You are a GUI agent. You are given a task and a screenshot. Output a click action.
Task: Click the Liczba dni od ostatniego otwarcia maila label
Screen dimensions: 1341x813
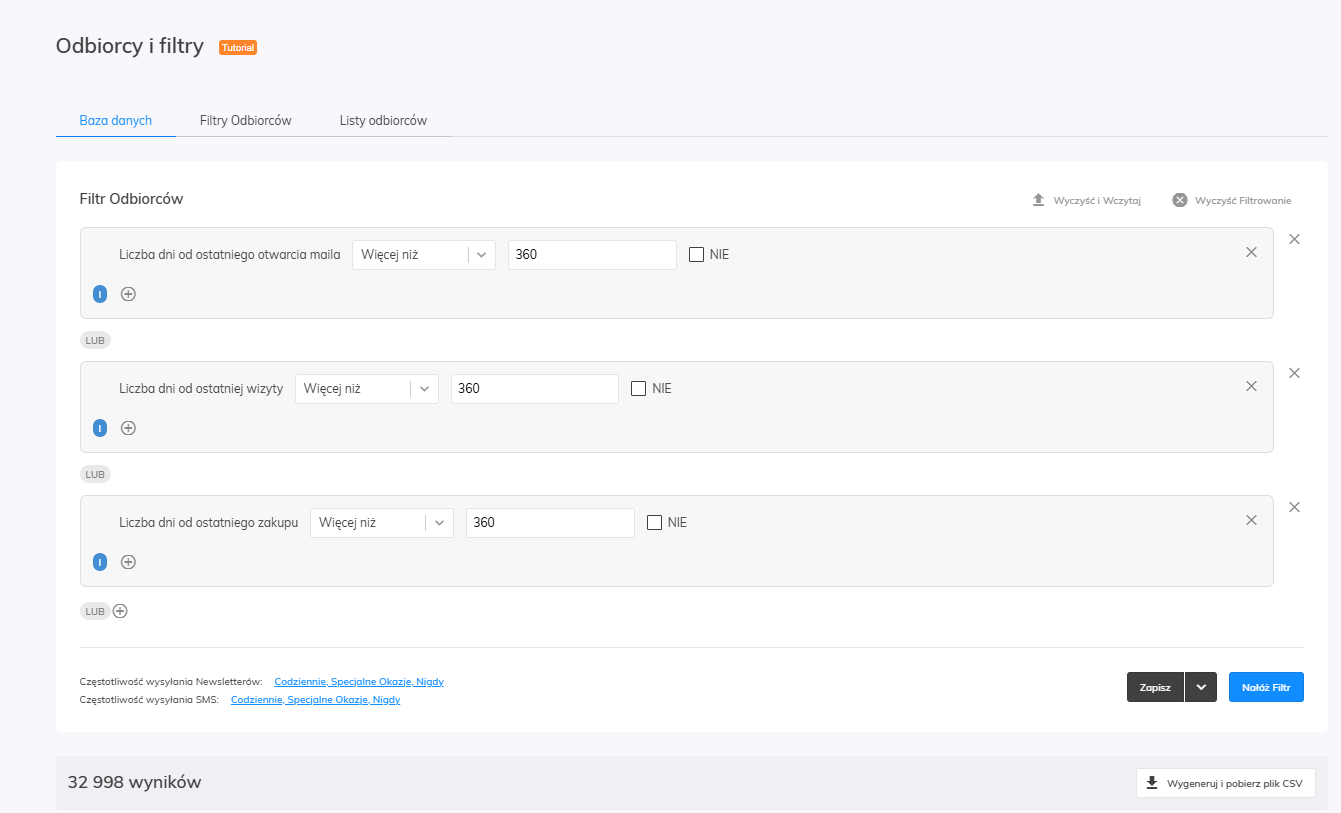click(230, 255)
